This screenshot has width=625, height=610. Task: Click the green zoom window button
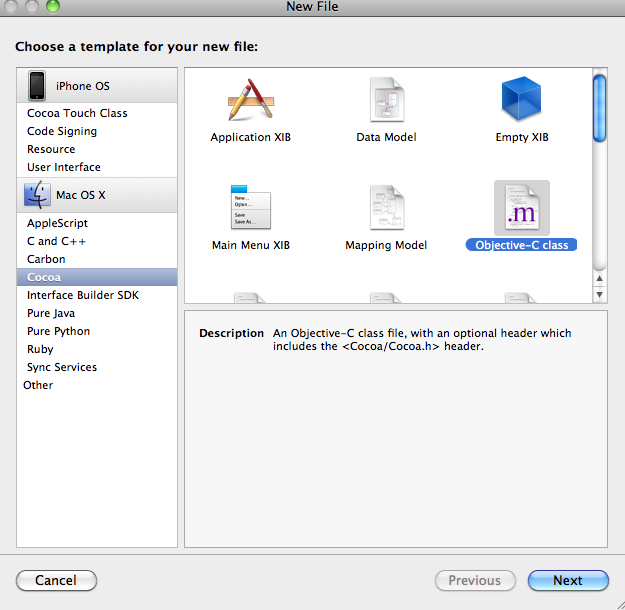[x=53, y=6]
